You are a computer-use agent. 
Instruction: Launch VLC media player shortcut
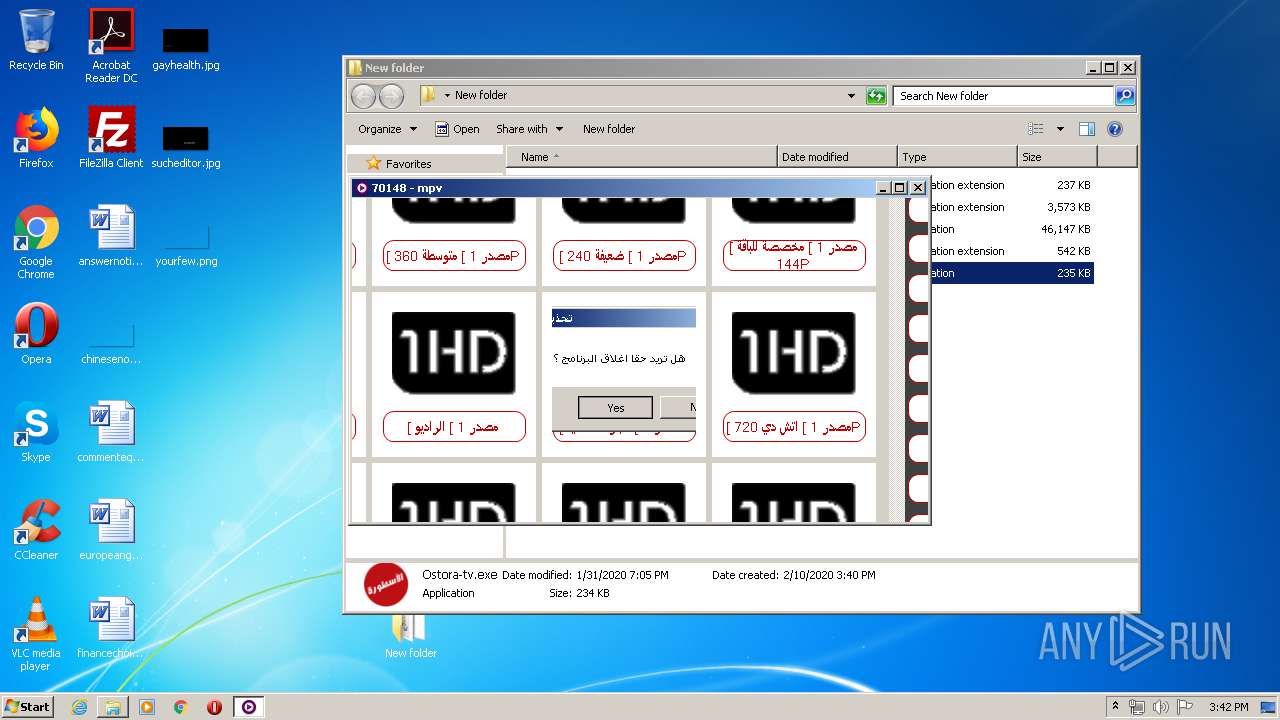(36, 634)
